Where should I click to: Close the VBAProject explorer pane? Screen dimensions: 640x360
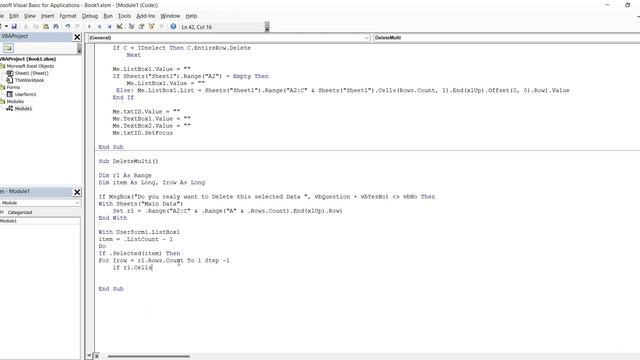pos(77,37)
